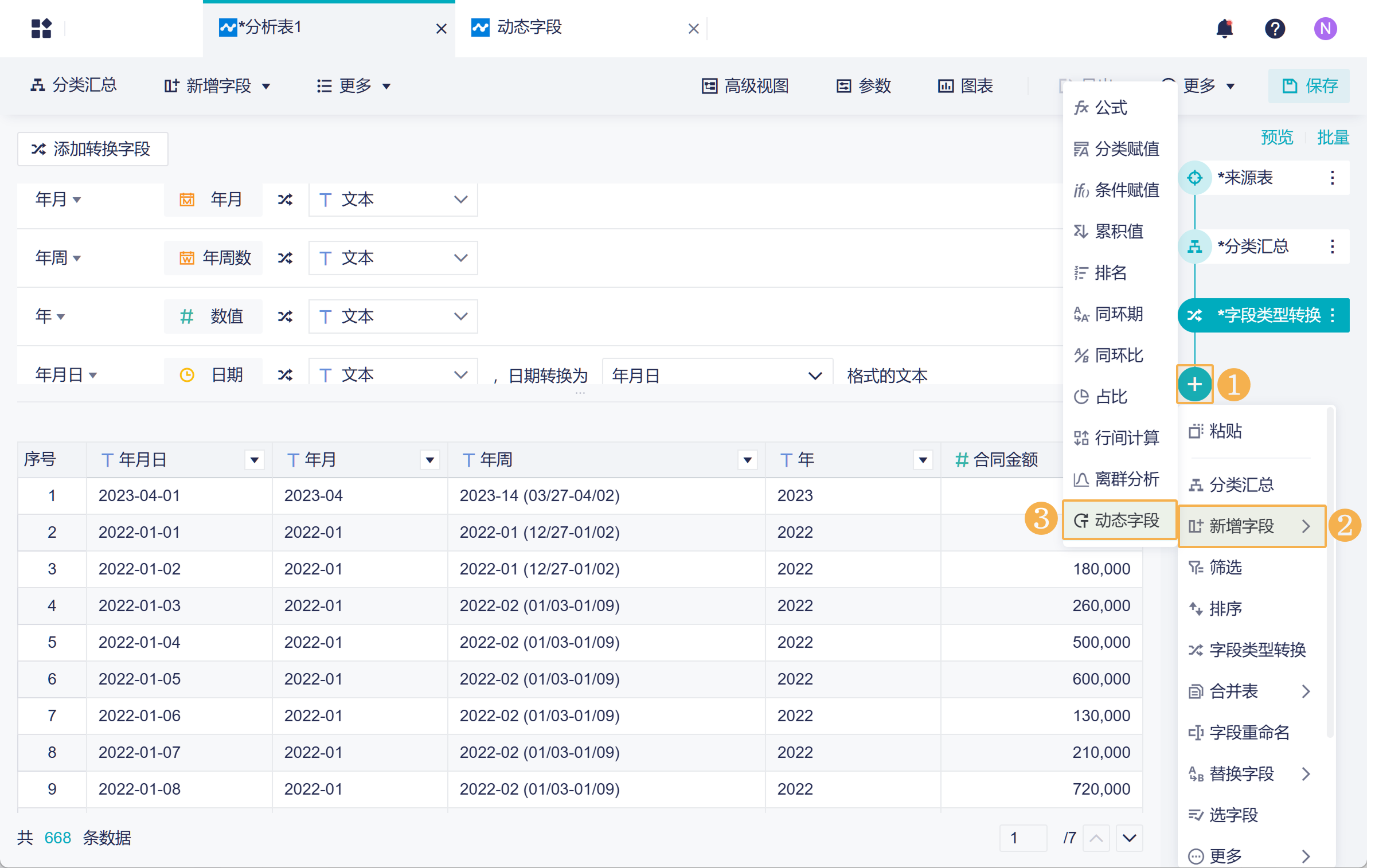Viewport: 1375px width, 868px height.
Task: Click the 保存 button
Action: click(1309, 86)
